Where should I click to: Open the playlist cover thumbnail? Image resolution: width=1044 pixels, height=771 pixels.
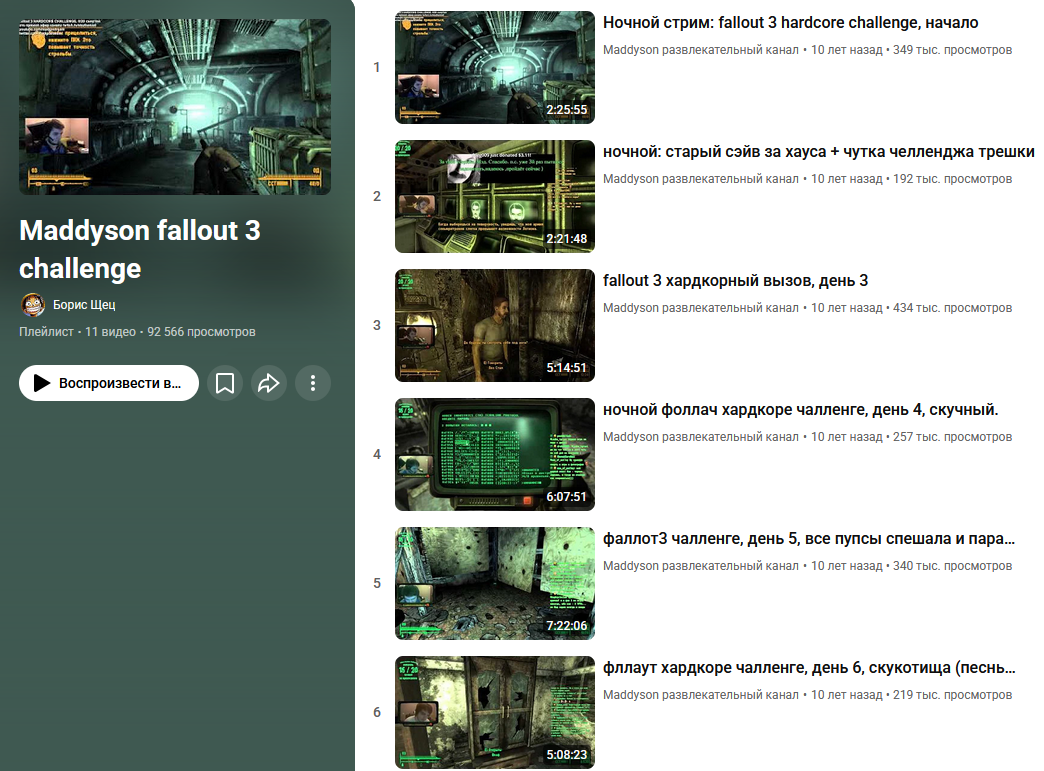coord(175,107)
